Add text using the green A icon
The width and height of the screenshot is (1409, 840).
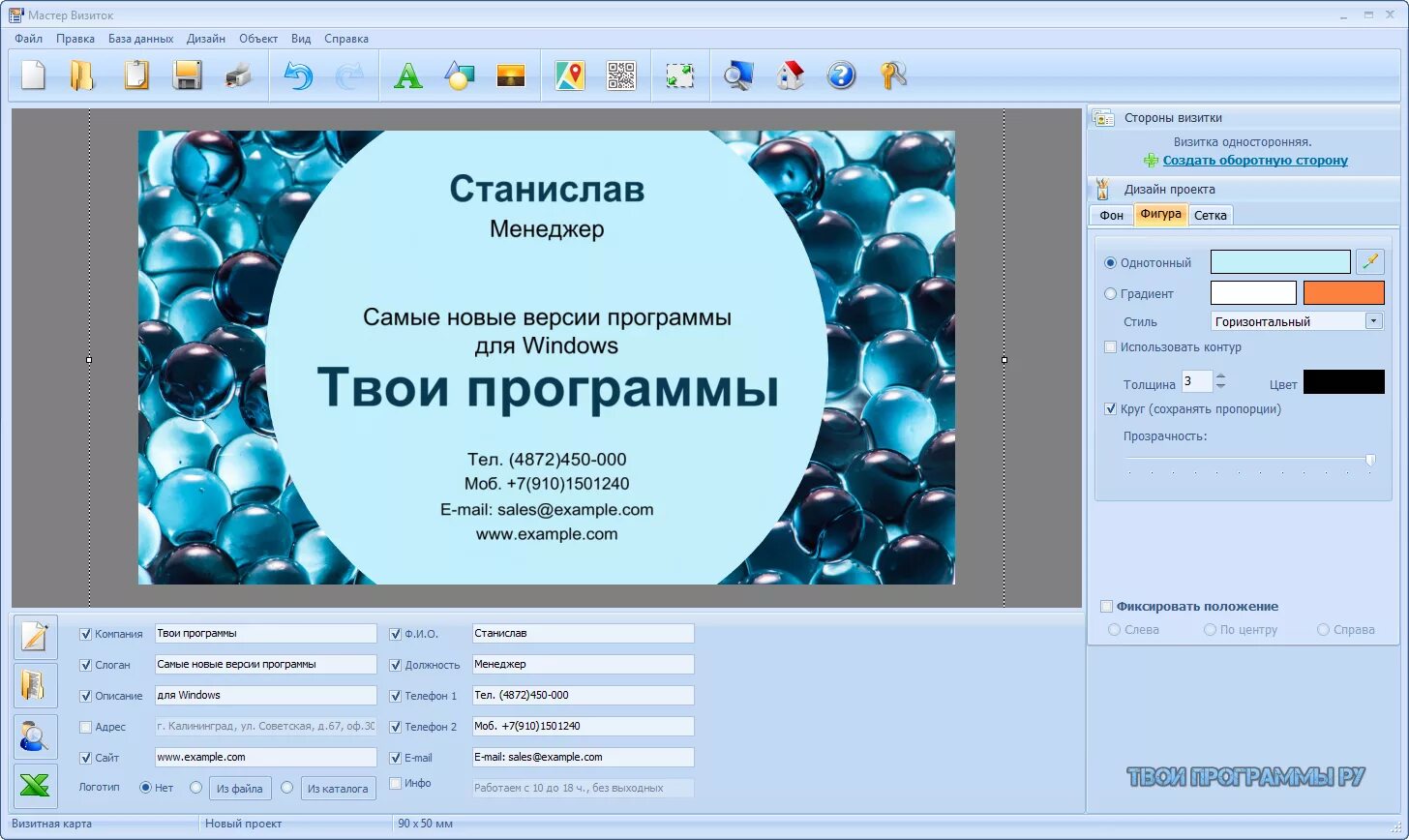pyautogui.click(x=408, y=75)
